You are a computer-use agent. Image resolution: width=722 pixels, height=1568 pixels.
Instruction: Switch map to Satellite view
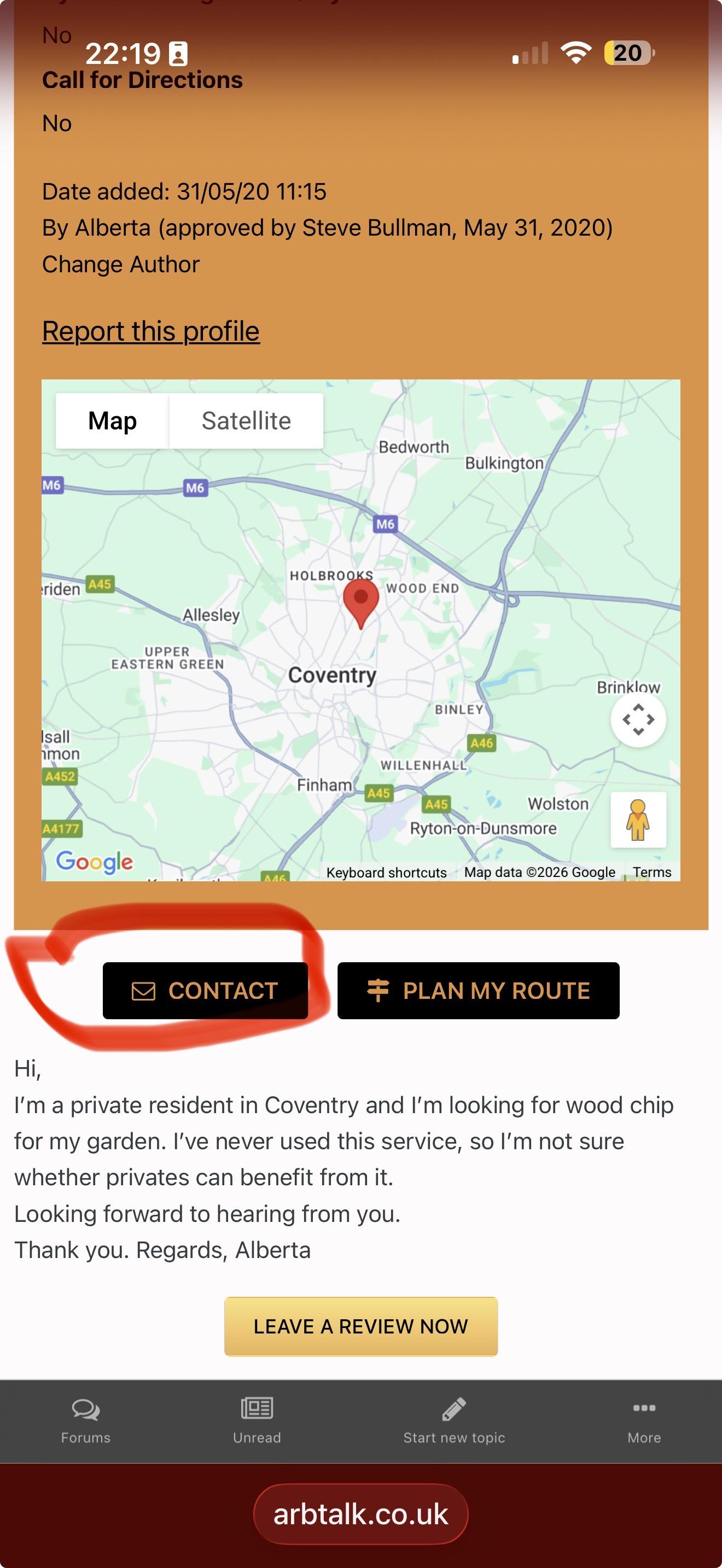pos(246,420)
